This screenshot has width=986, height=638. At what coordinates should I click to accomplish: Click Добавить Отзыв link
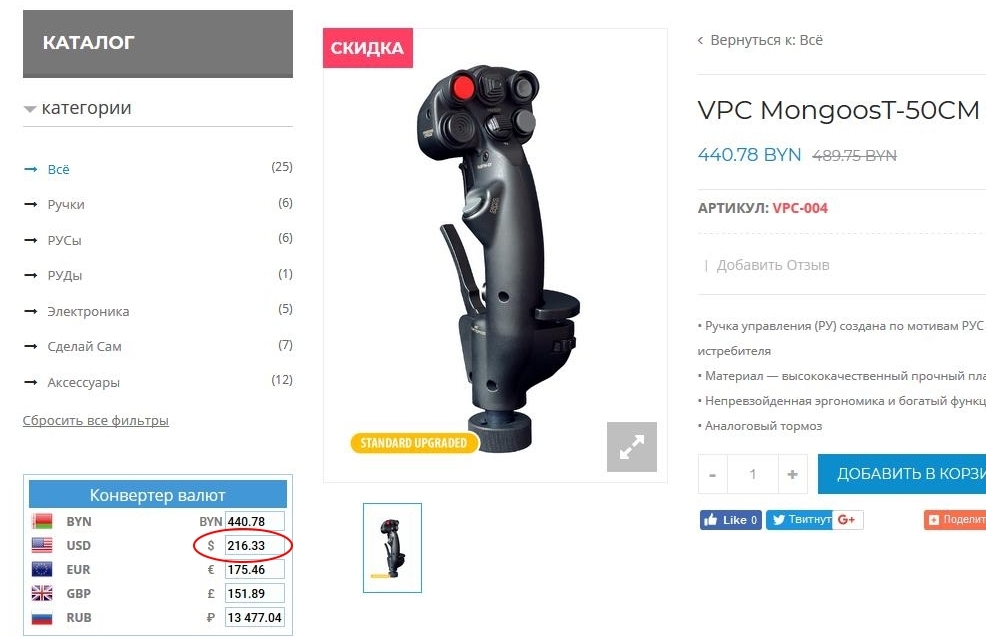773,265
